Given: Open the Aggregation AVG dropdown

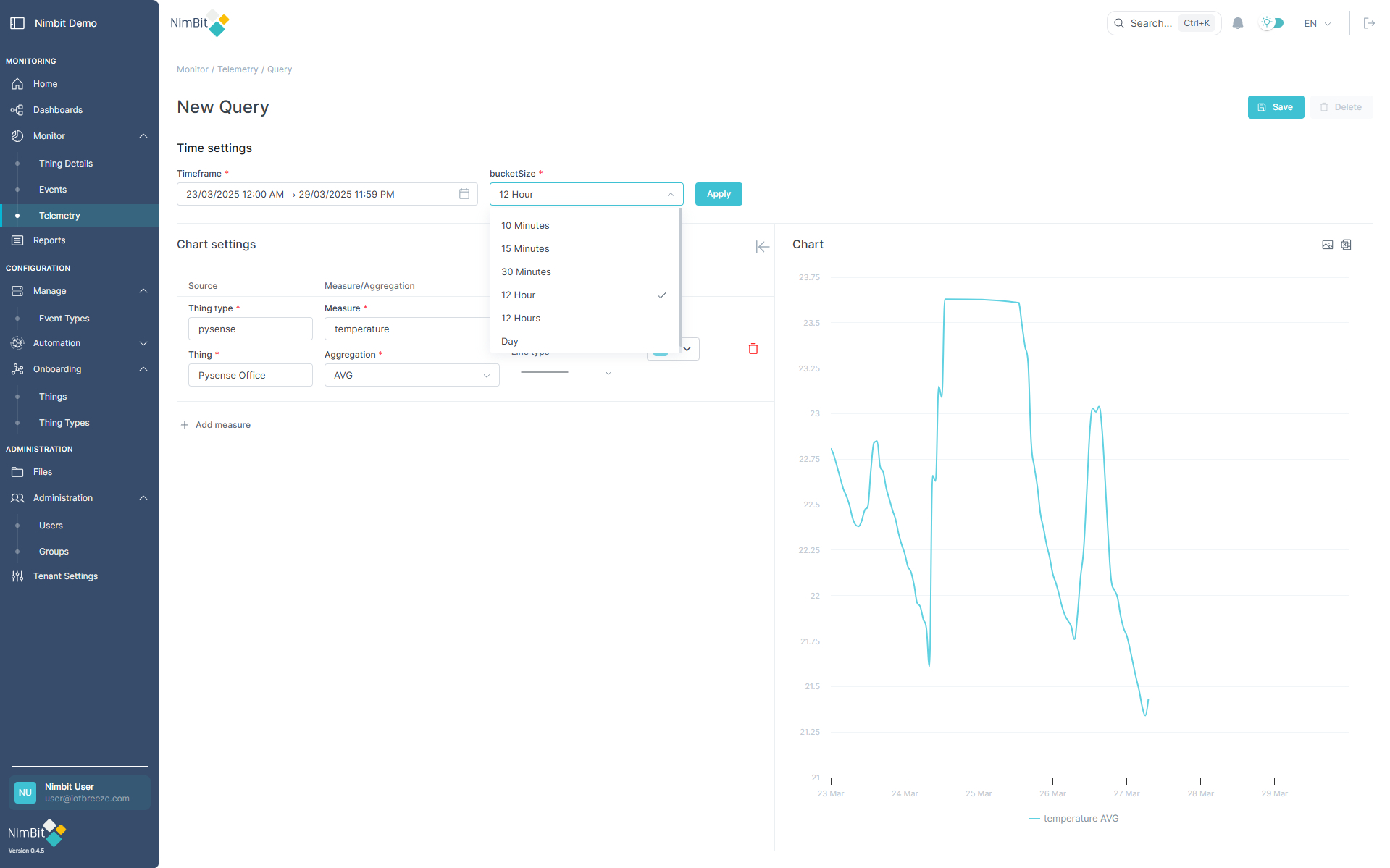Looking at the screenshot, I should coord(411,375).
